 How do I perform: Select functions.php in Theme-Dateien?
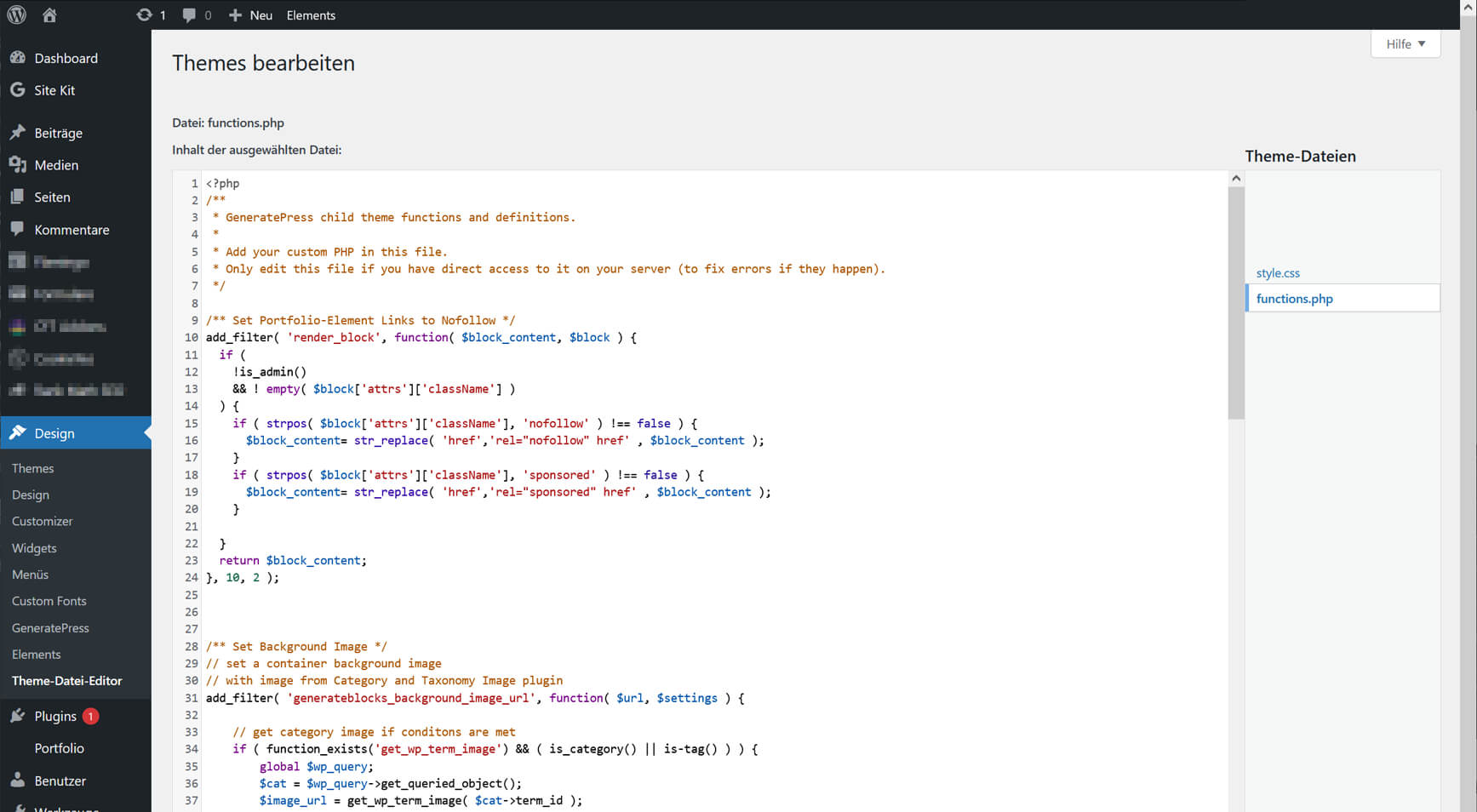[x=1294, y=299]
